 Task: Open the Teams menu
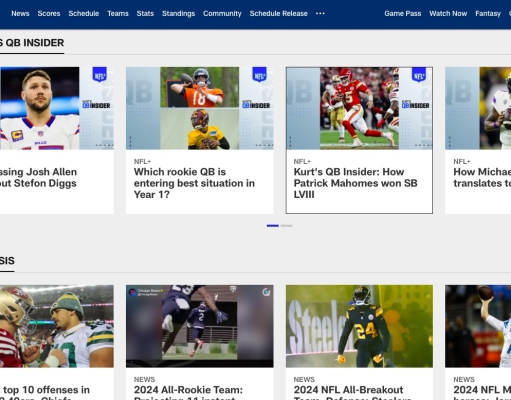[x=118, y=14]
